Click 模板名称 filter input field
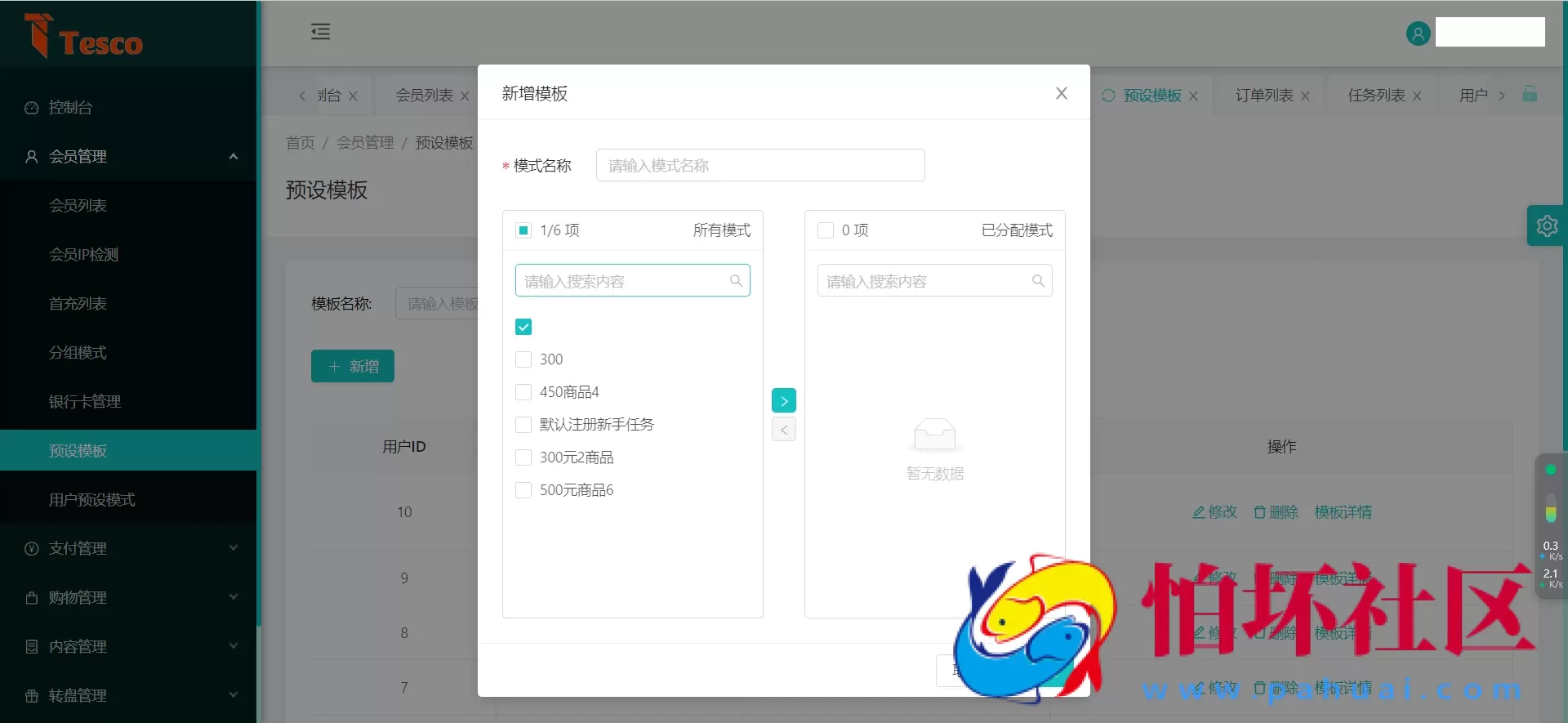1568x723 pixels. (437, 303)
